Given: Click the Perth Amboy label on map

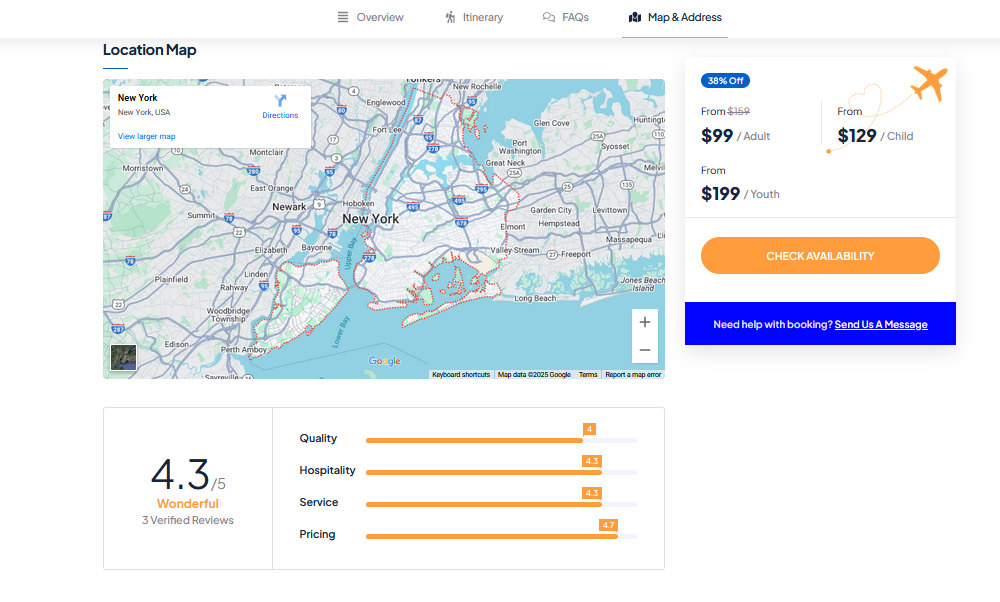Looking at the screenshot, I should (244, 349).
